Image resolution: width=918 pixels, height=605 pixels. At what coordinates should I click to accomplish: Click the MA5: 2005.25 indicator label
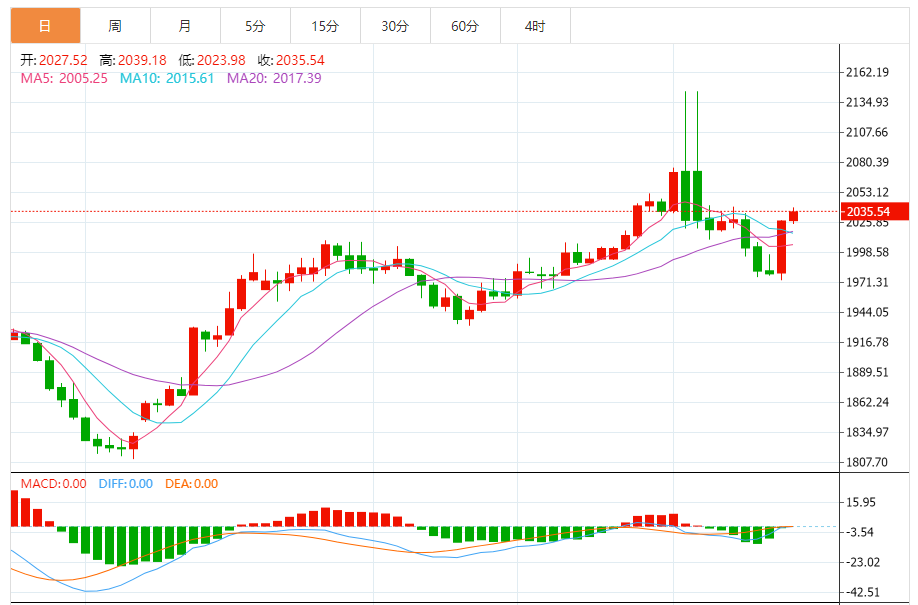[x=64, y=78]
